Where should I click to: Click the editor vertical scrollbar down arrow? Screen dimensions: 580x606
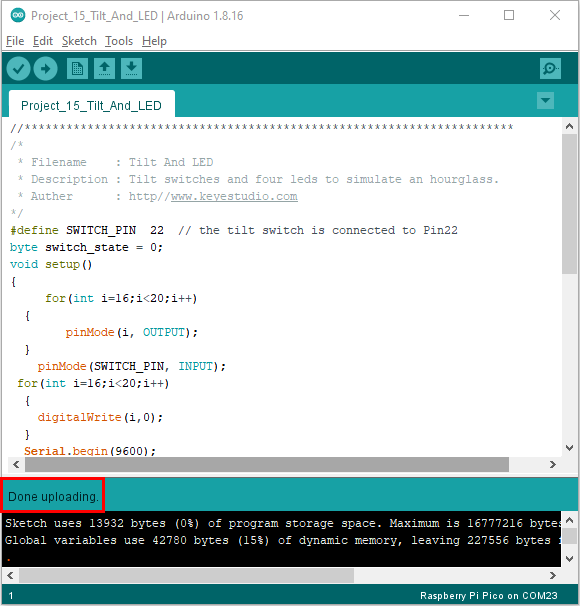click(x=569, y=448)
